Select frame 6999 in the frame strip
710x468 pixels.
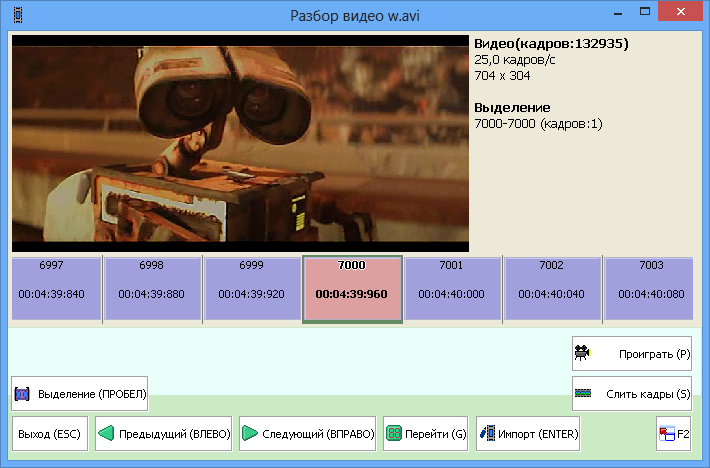point(253,289)
